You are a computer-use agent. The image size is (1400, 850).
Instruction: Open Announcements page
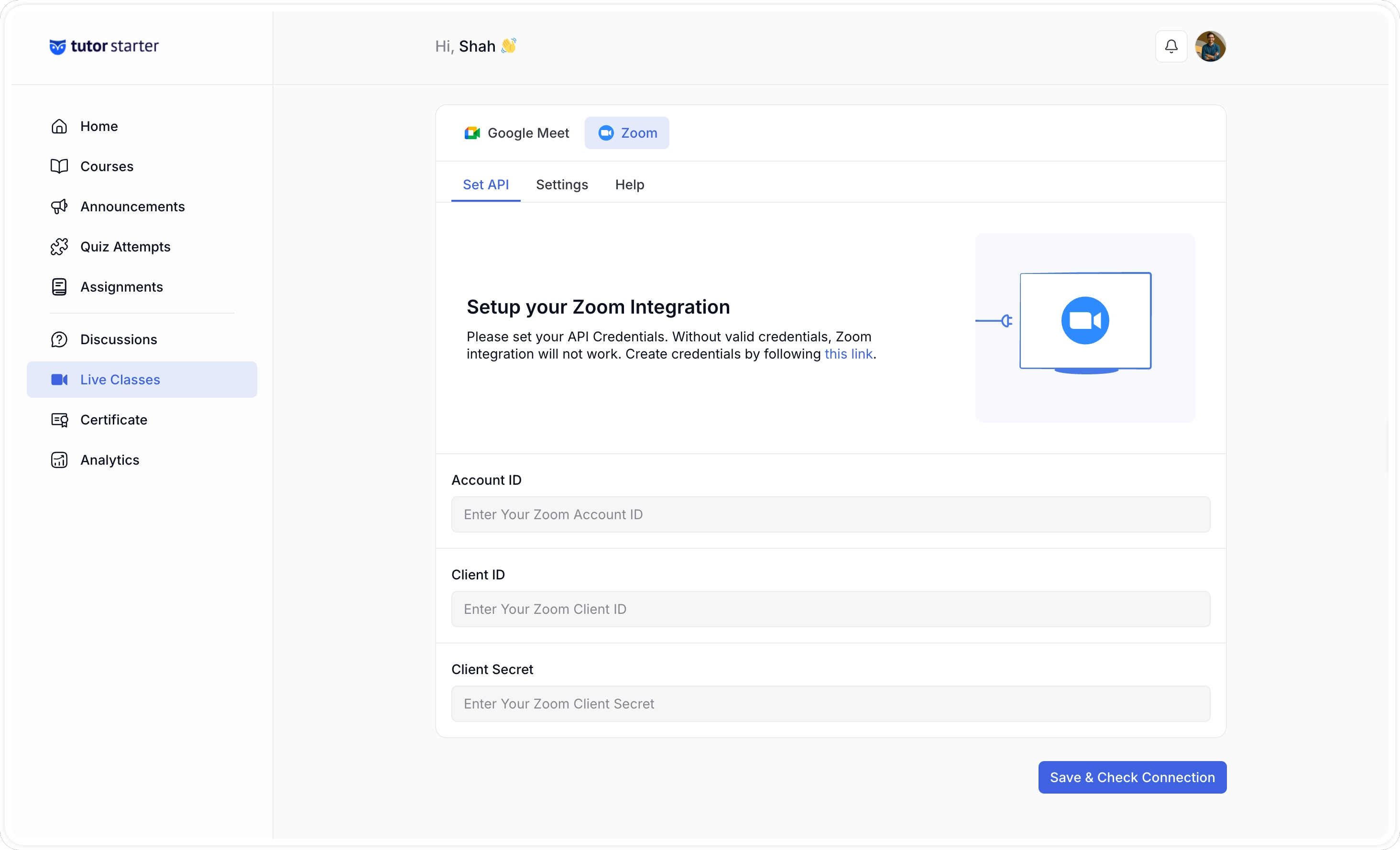pos(142,207)
